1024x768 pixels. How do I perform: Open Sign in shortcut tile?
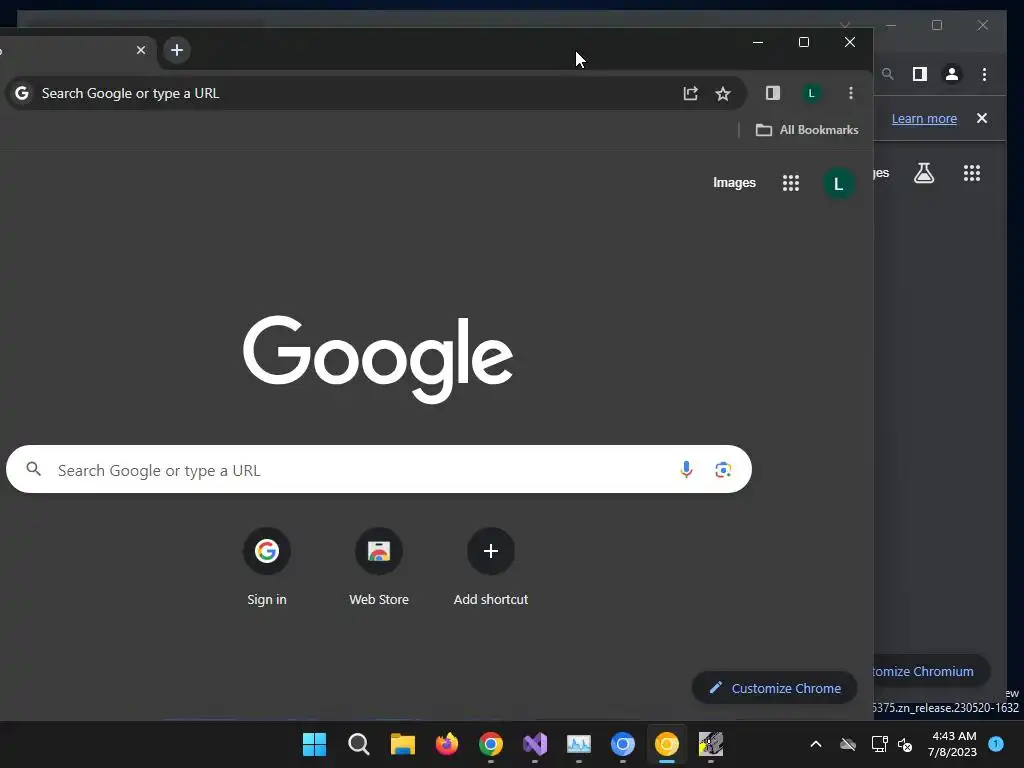tap(266, 567)
